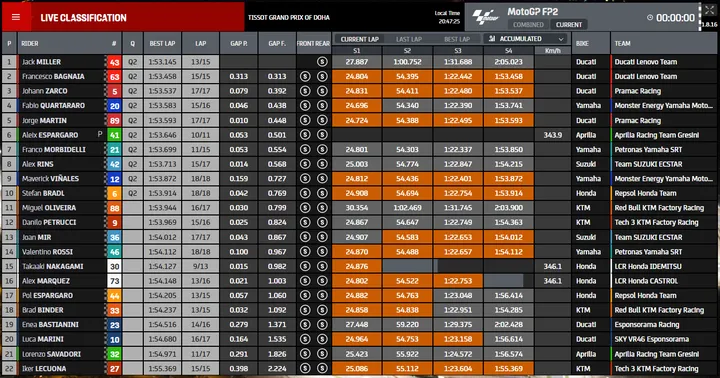Click Jorge Martin's front tyre icon

click(x=305, y=120)
